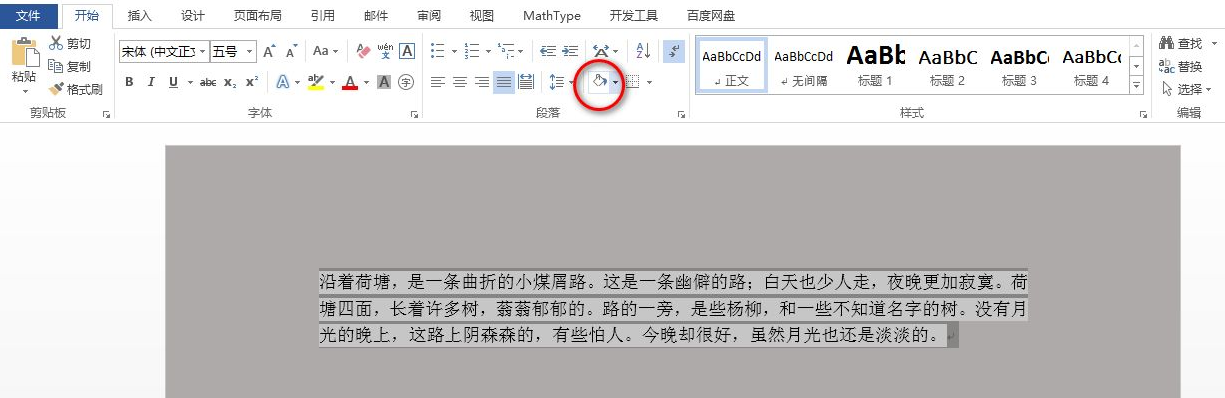Apply distributed alignment
Viewport: 1225px width, 398px height.
pos(526,82)
